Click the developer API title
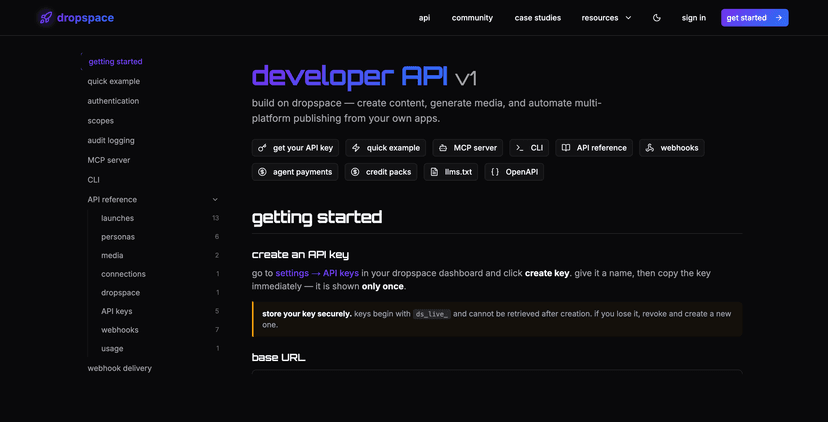The height and width of the screenshot is (422, 828). point(350,77)
